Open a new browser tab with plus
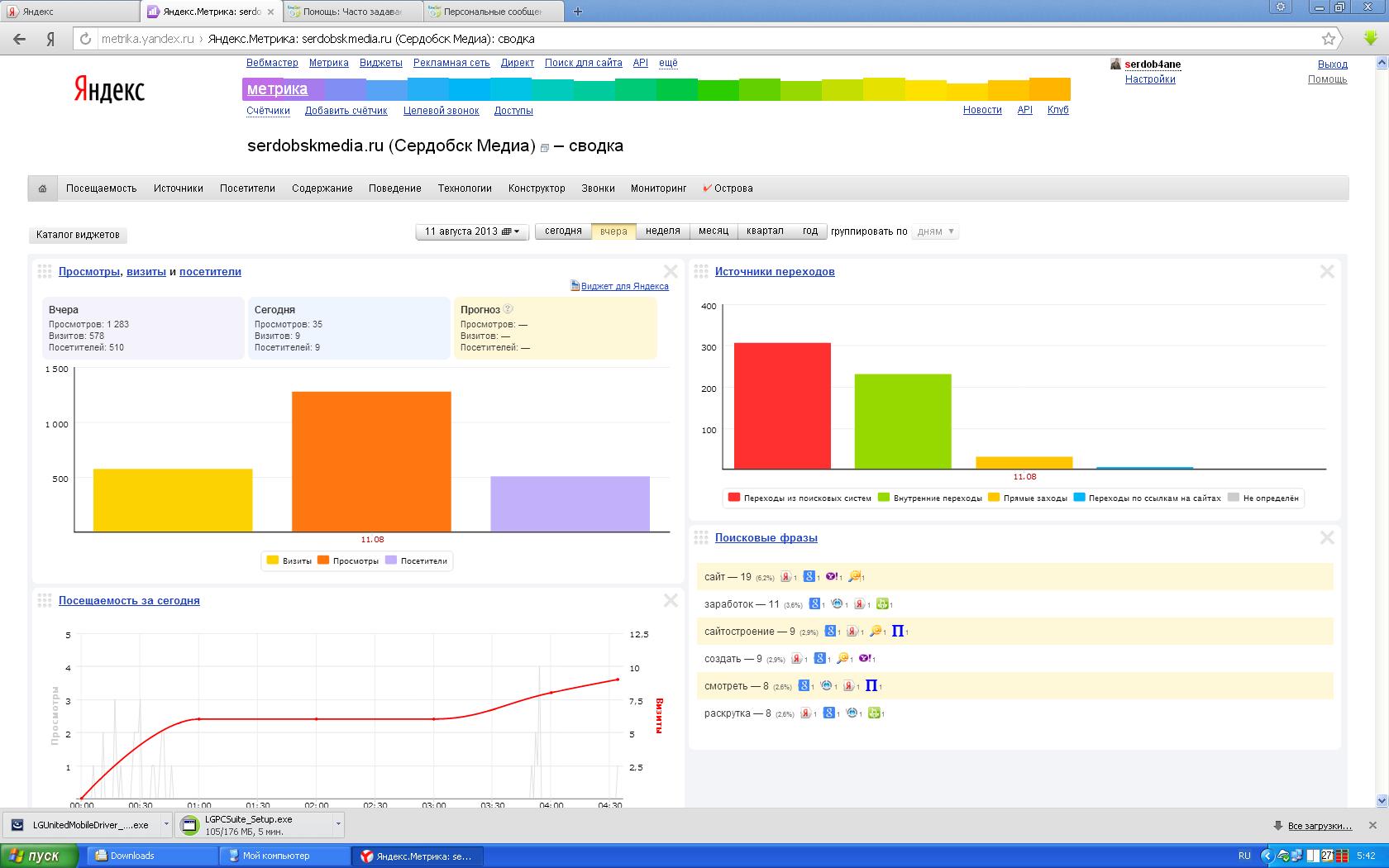This screenshot has width=1389, height=868. 578,12
